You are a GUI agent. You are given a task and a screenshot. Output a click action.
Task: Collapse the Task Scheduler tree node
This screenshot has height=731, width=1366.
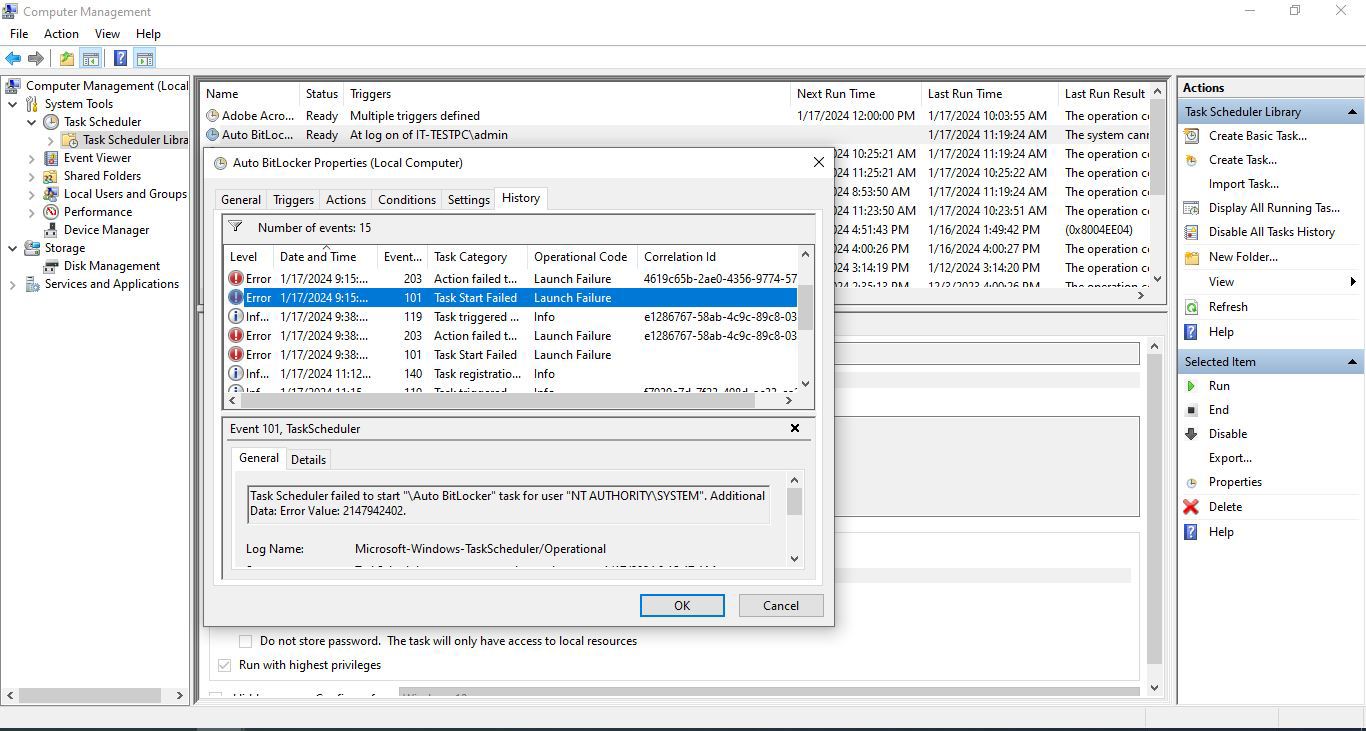(32, 122)
